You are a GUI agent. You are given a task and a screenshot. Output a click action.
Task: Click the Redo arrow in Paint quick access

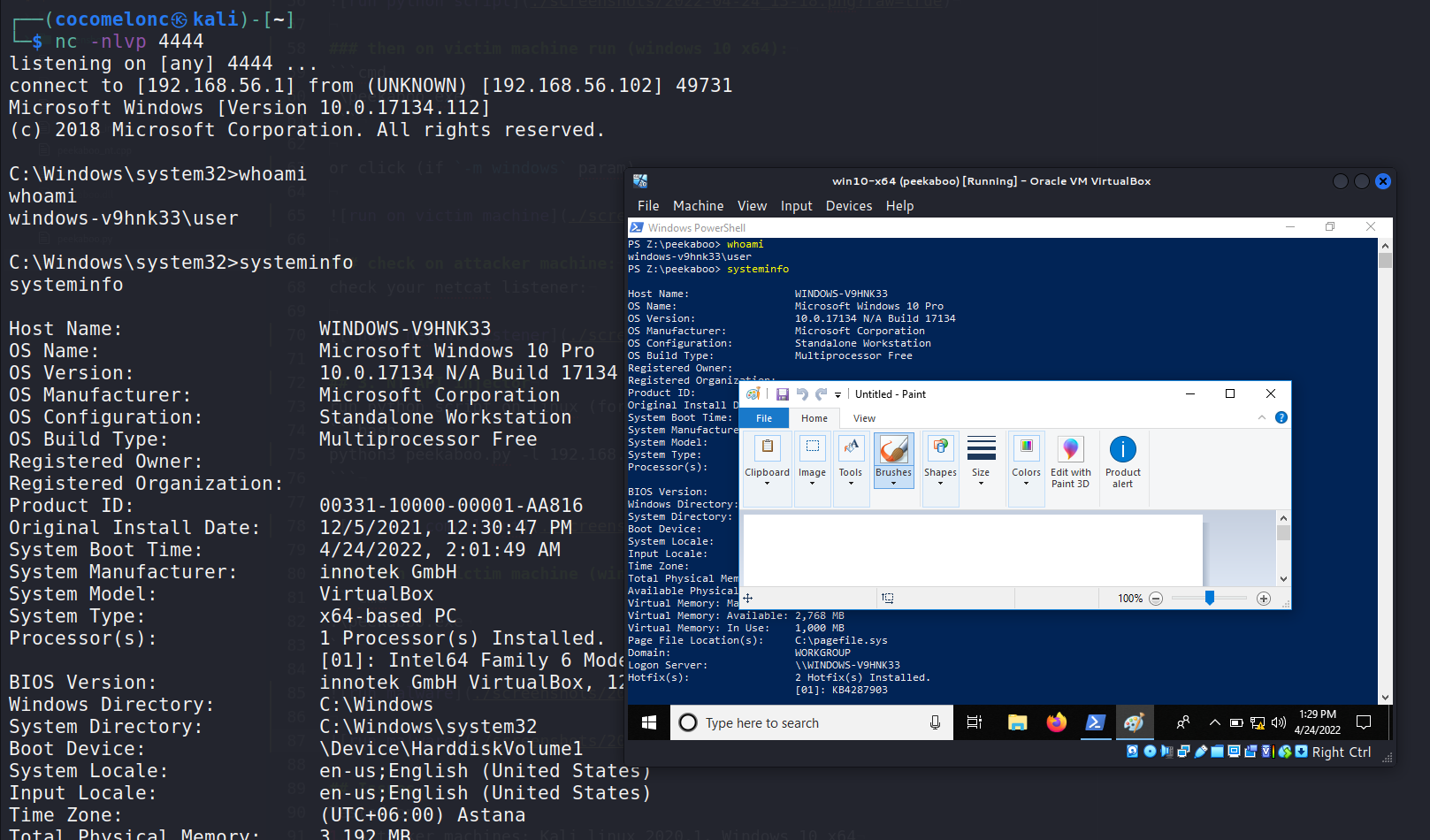pos(821,394)
